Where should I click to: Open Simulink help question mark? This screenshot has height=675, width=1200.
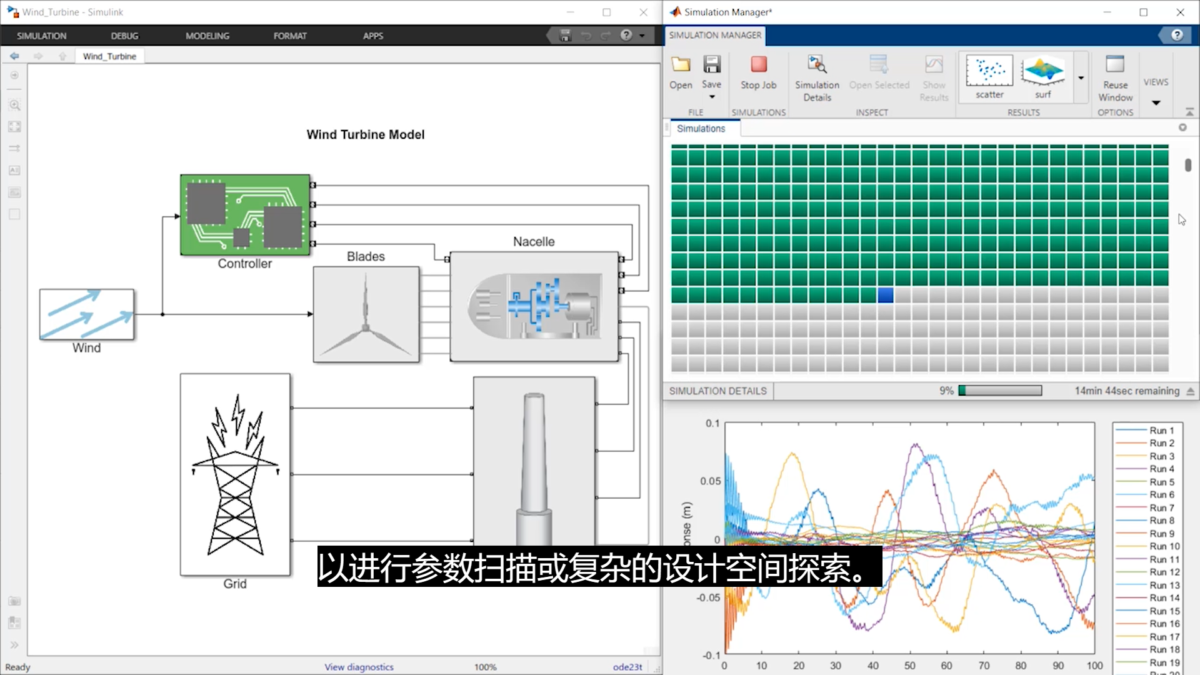(x=626, y=35)
